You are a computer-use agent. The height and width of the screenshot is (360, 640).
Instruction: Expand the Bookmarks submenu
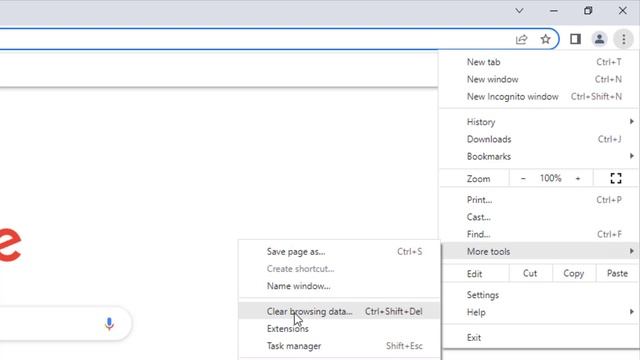tap(539, 156)
